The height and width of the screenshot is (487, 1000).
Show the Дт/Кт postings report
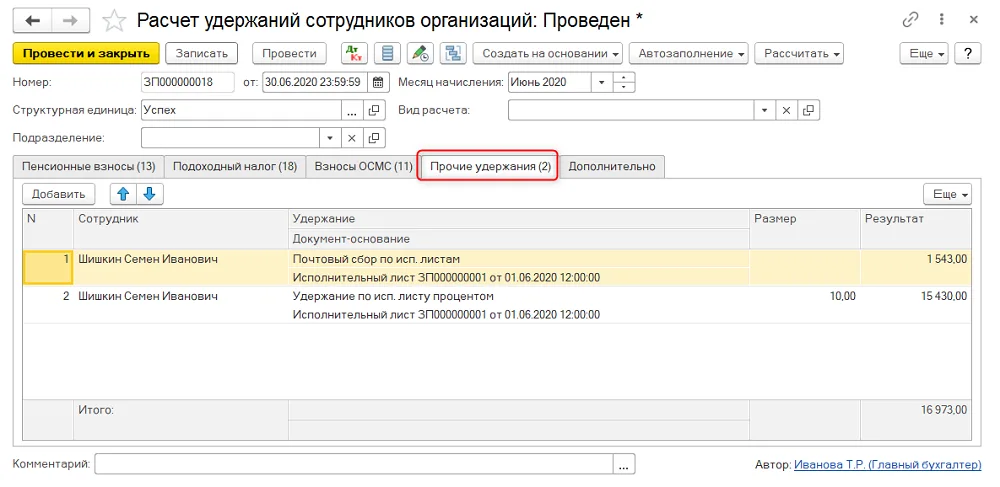click(x=355, y=54)
